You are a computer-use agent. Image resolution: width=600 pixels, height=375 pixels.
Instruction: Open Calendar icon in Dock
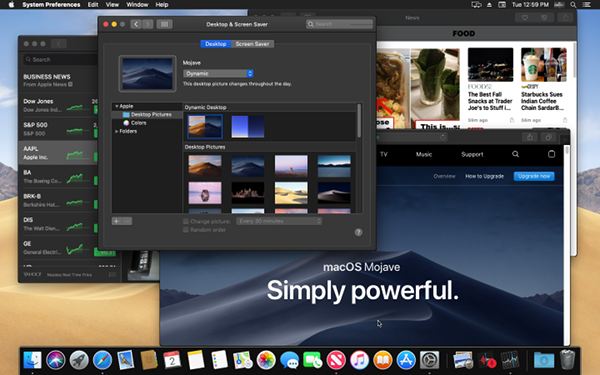tap(172, 360)
